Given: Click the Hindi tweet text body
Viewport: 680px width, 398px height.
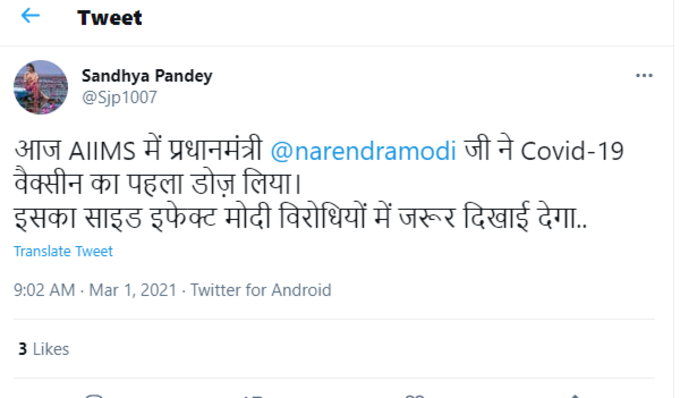Looking at the screenshot, I should point(319,184).
